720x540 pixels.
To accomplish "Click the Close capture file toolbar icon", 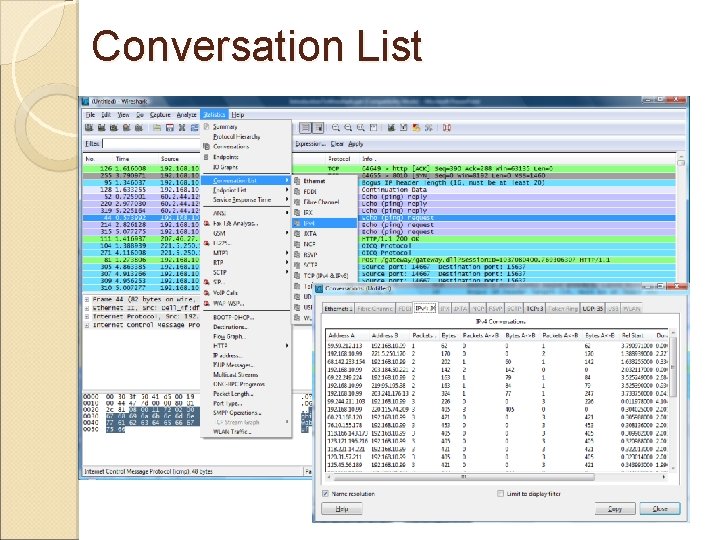I will click(182, 128).
